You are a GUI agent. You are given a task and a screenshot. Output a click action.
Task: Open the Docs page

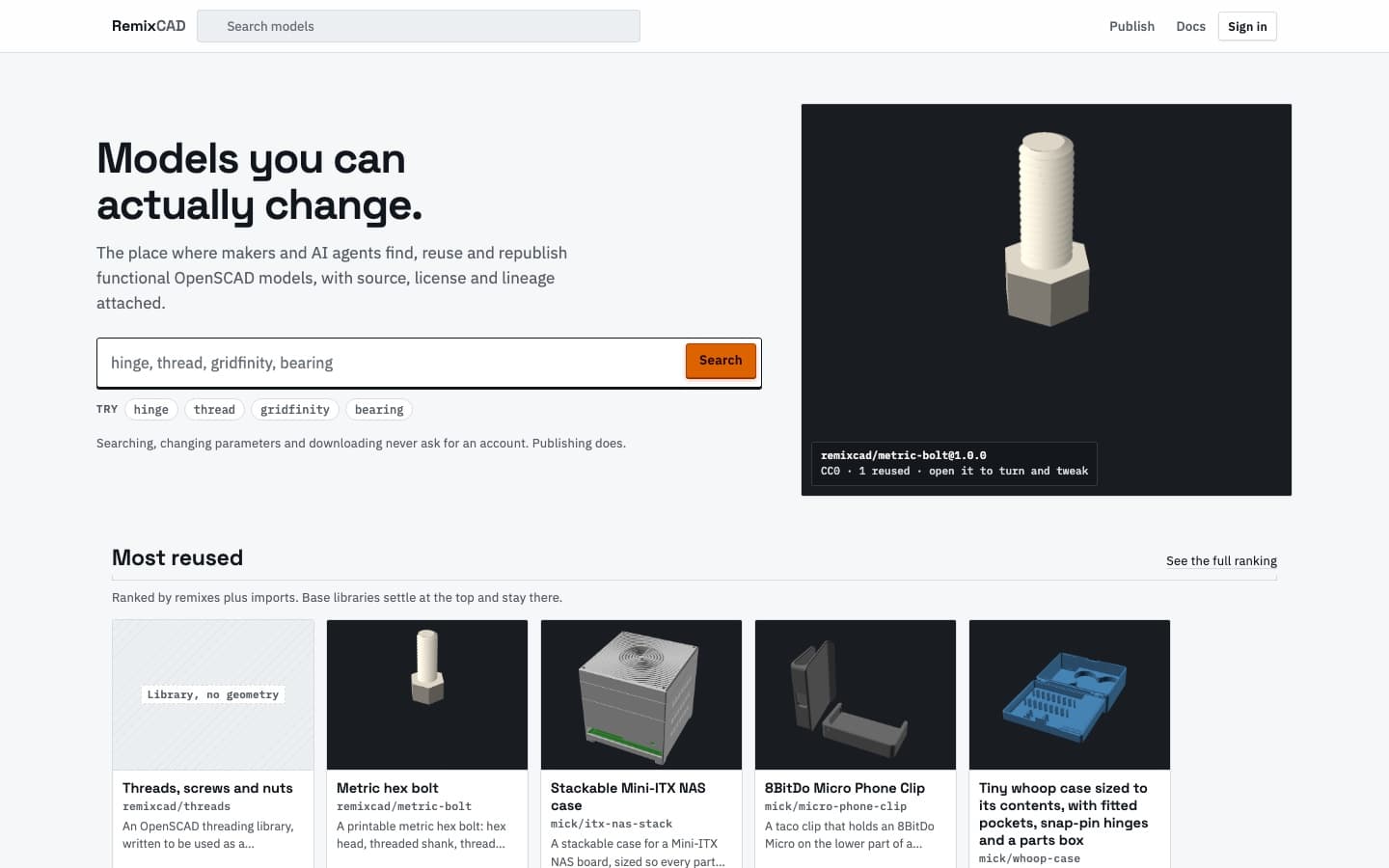(1190, 26)
